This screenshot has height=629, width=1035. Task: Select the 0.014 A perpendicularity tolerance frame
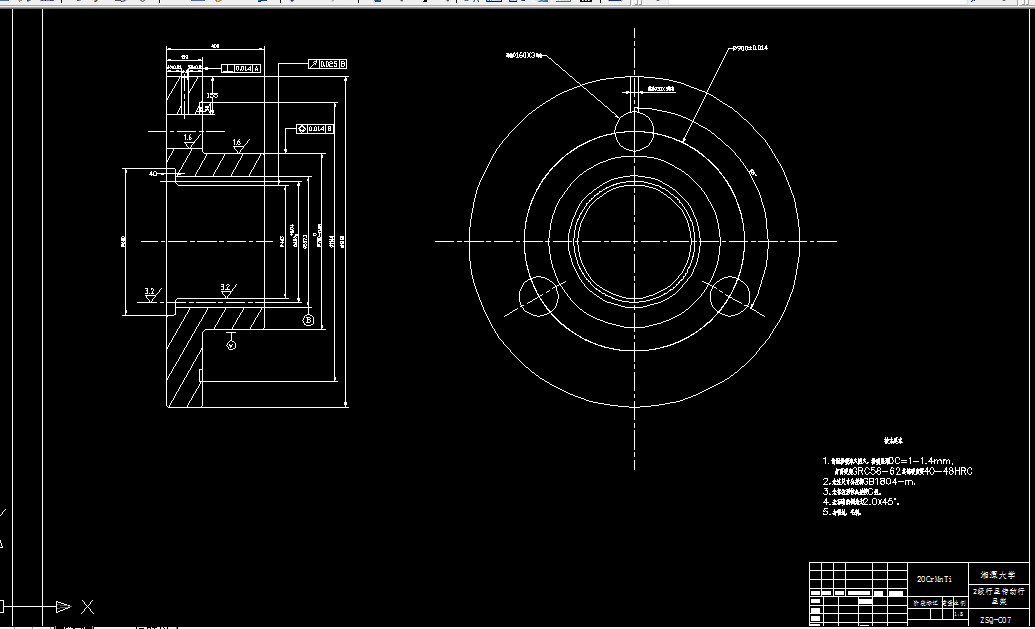(241, 69)
